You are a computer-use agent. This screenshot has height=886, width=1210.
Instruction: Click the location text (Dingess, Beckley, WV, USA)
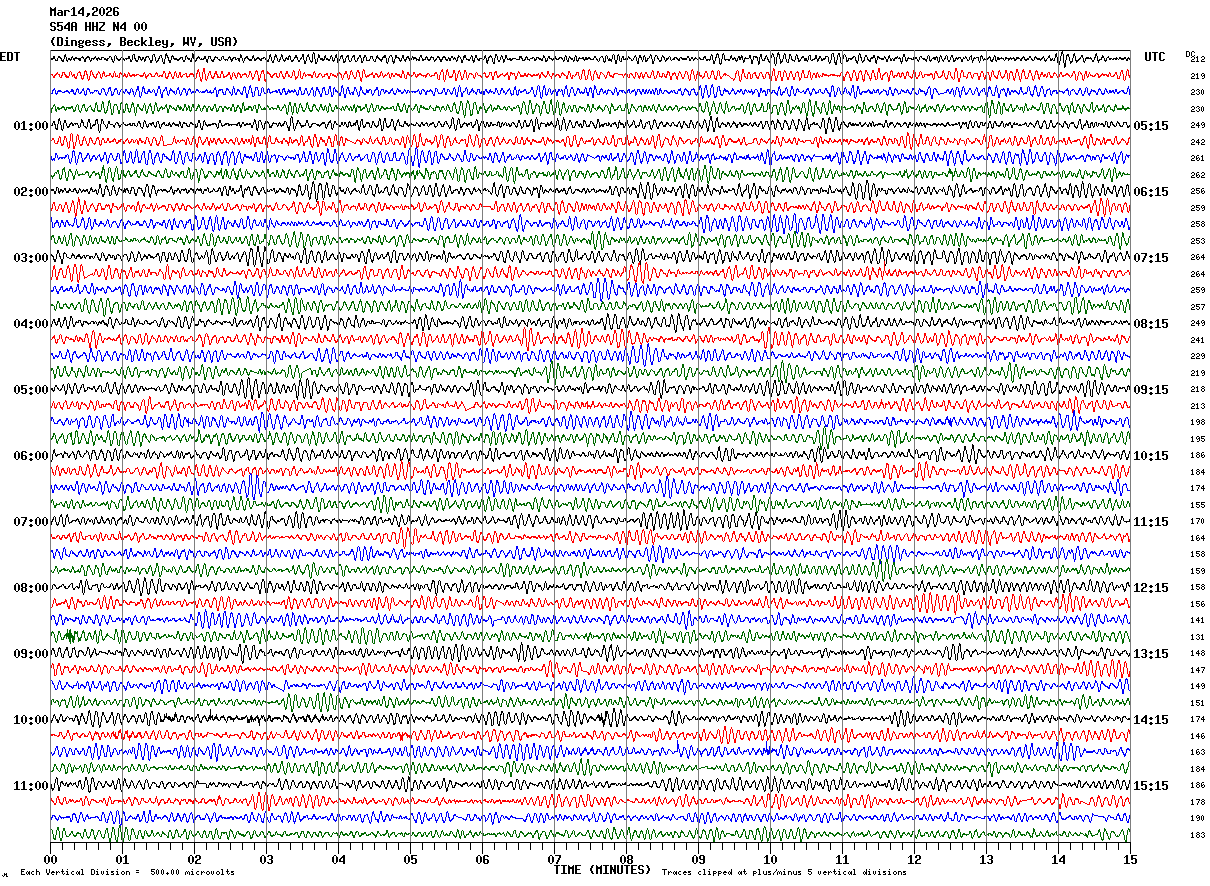coord(144,42)
